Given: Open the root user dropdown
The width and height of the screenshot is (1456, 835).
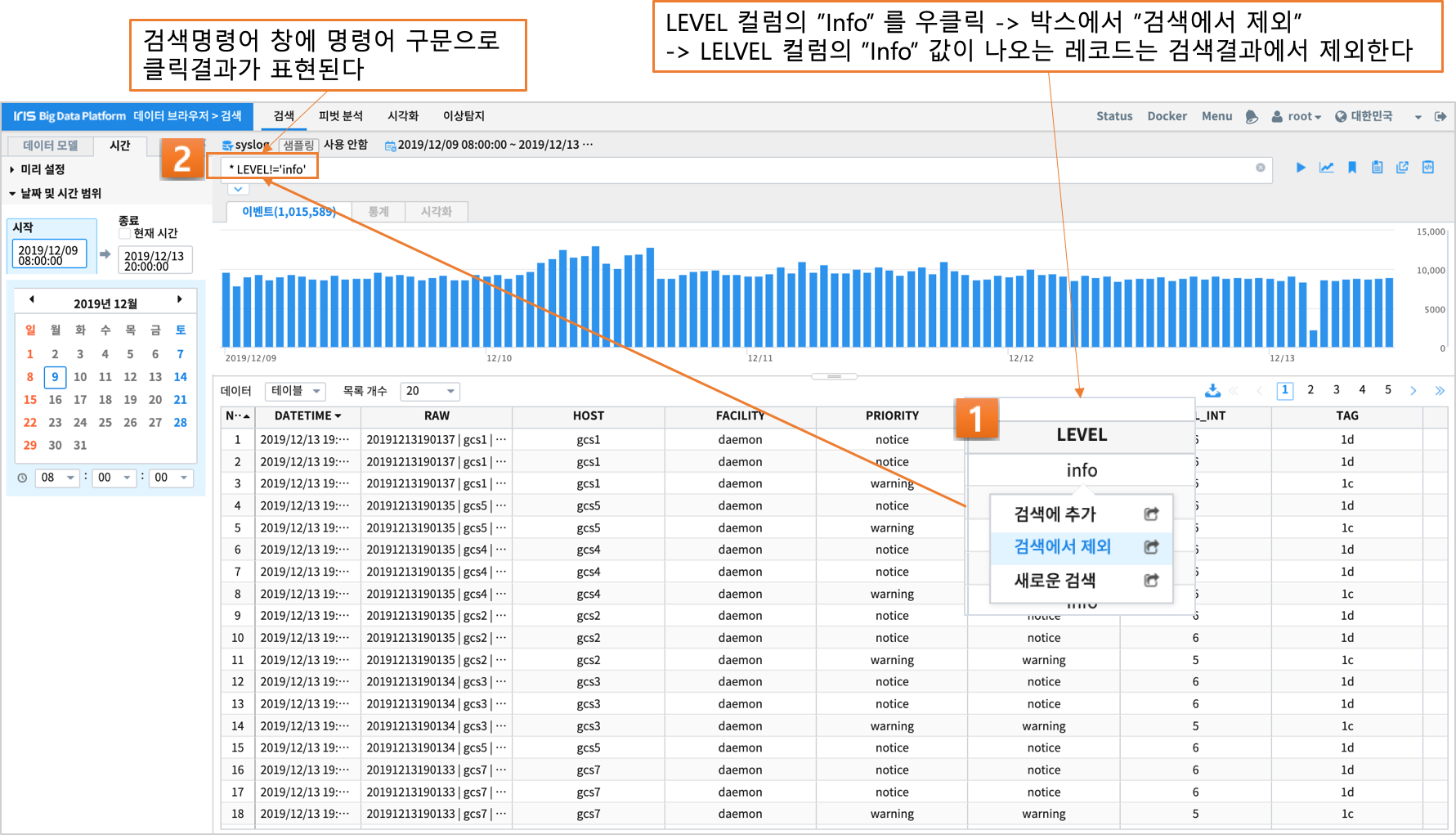Looking at the screenshot, I should tap(1297, 117).
